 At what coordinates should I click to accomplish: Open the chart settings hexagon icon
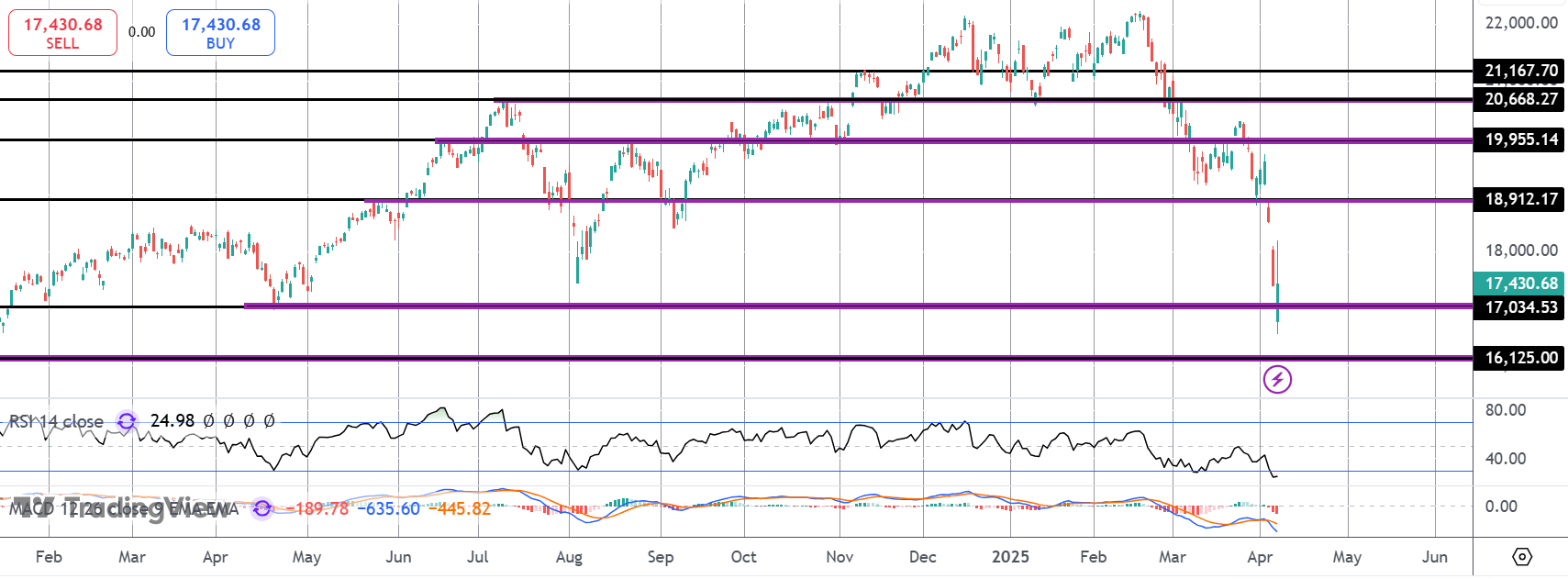[1521, 557]
